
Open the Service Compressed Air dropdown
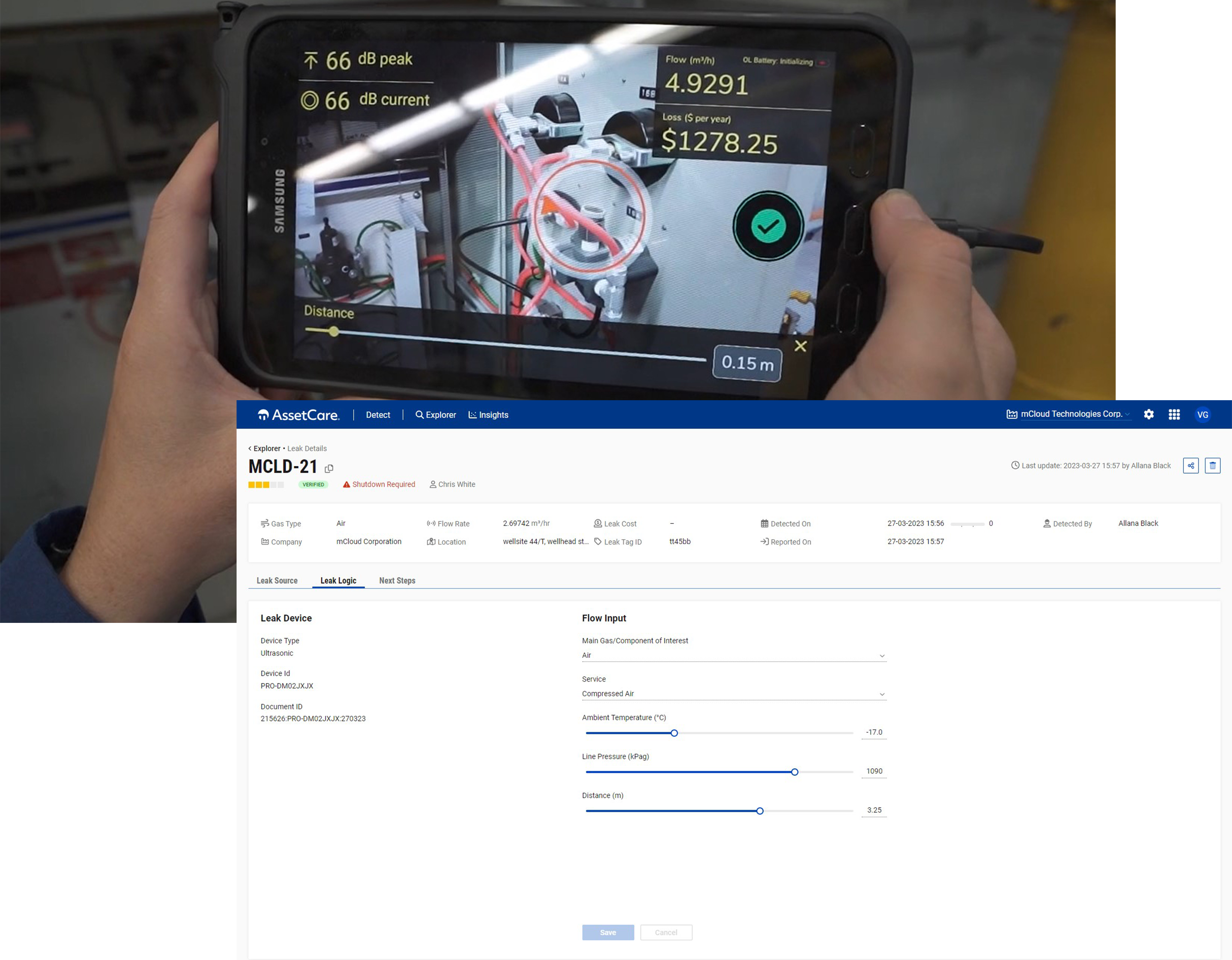point(733,694)
